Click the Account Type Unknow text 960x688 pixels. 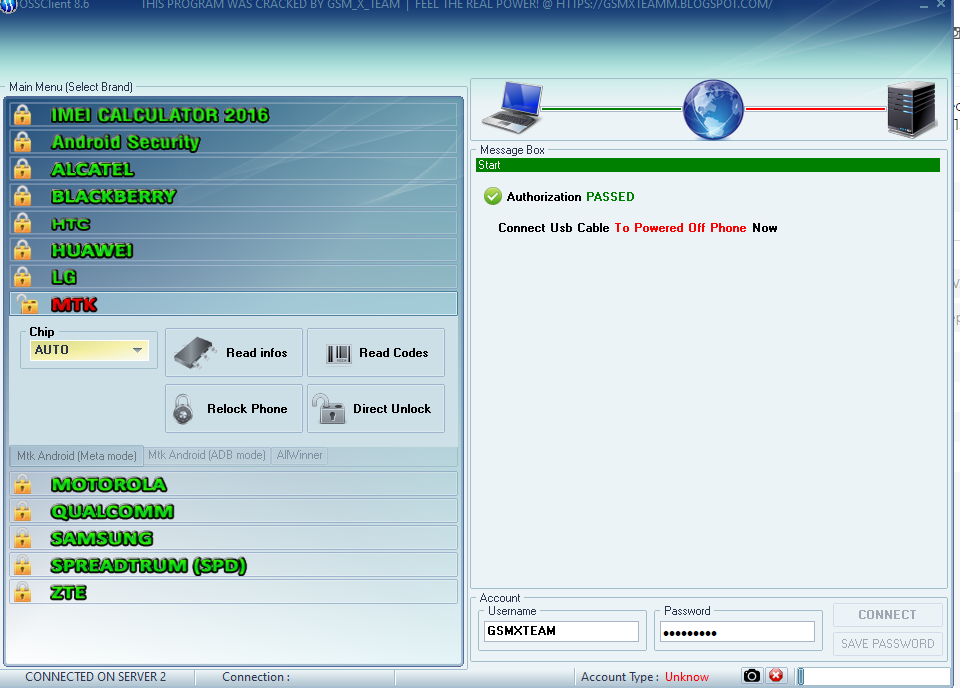pos(645,676)
